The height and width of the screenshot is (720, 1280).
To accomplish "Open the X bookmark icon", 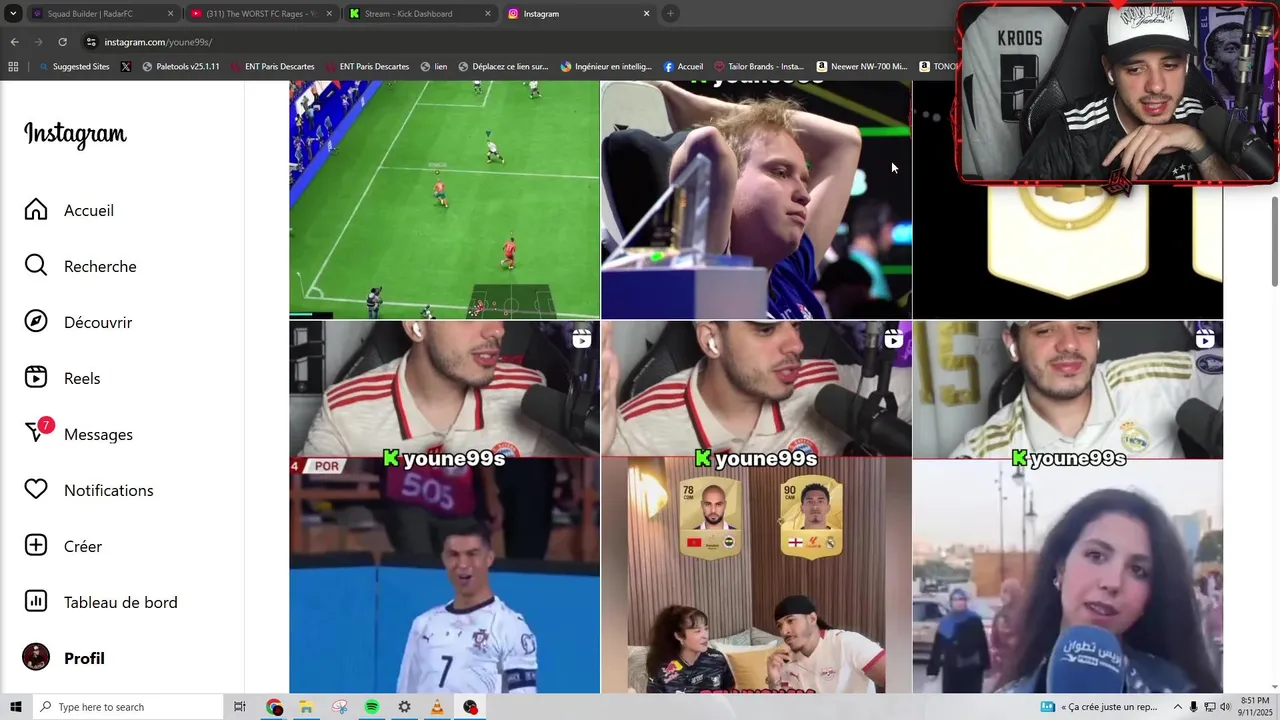I will (125, 67).
